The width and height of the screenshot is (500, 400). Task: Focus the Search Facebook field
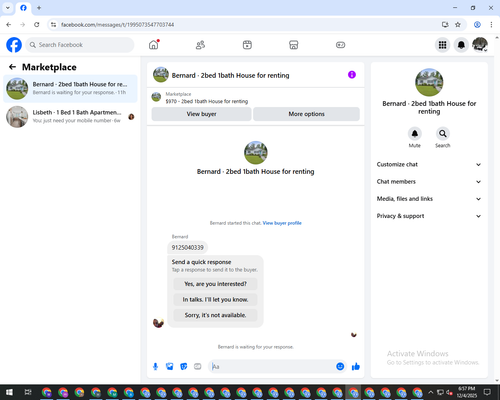[80, 45]
